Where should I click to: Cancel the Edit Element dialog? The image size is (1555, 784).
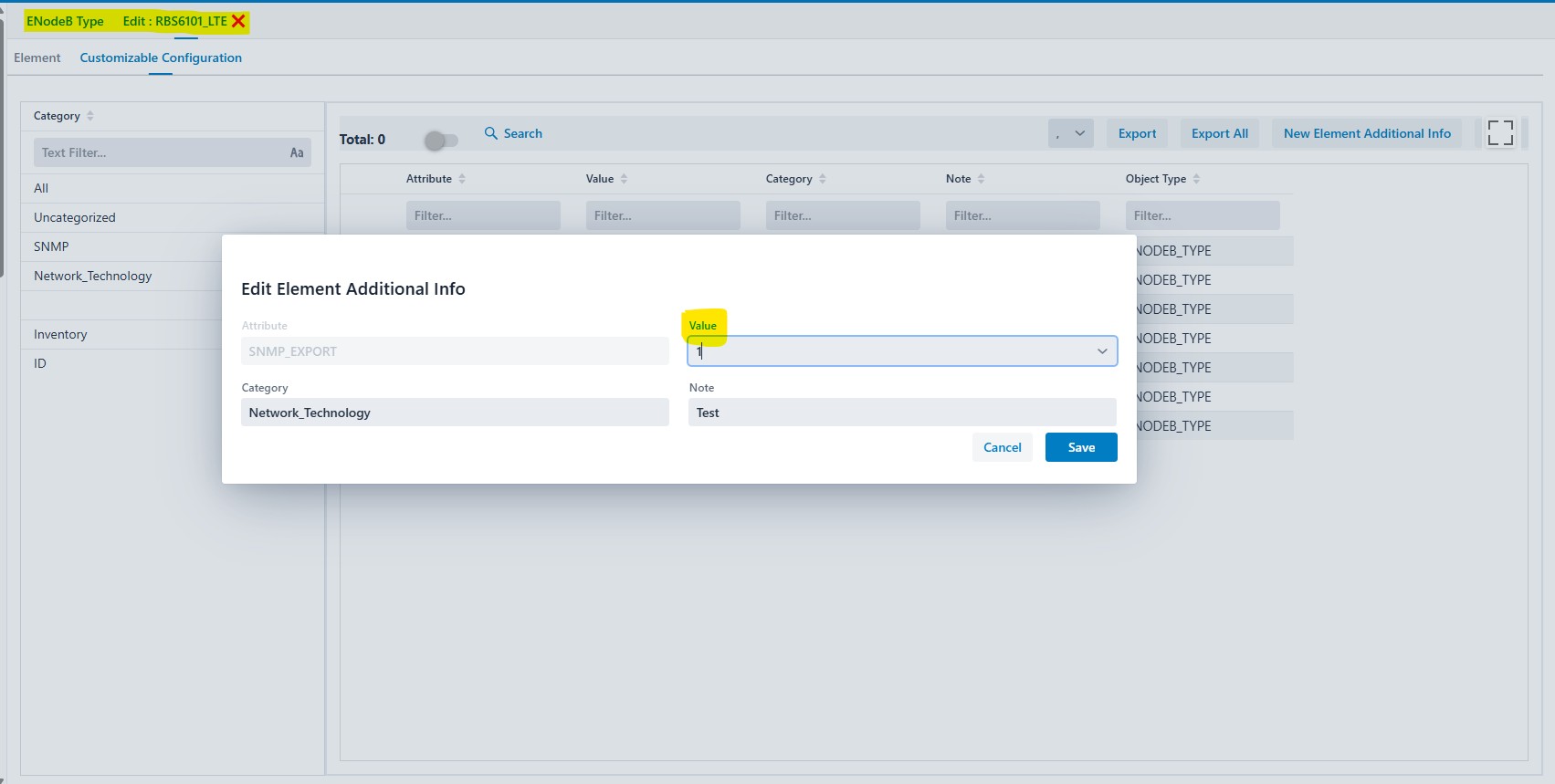pos(1002,447)
